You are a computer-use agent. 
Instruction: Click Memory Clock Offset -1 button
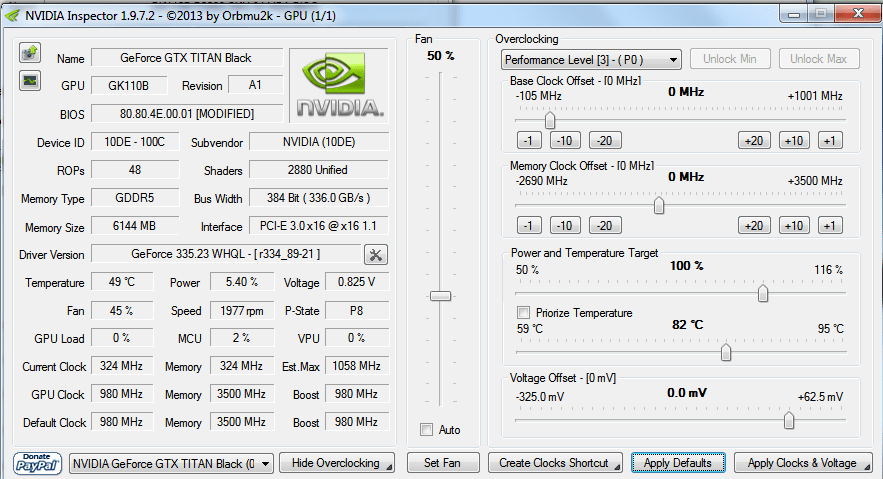(529, 226)
